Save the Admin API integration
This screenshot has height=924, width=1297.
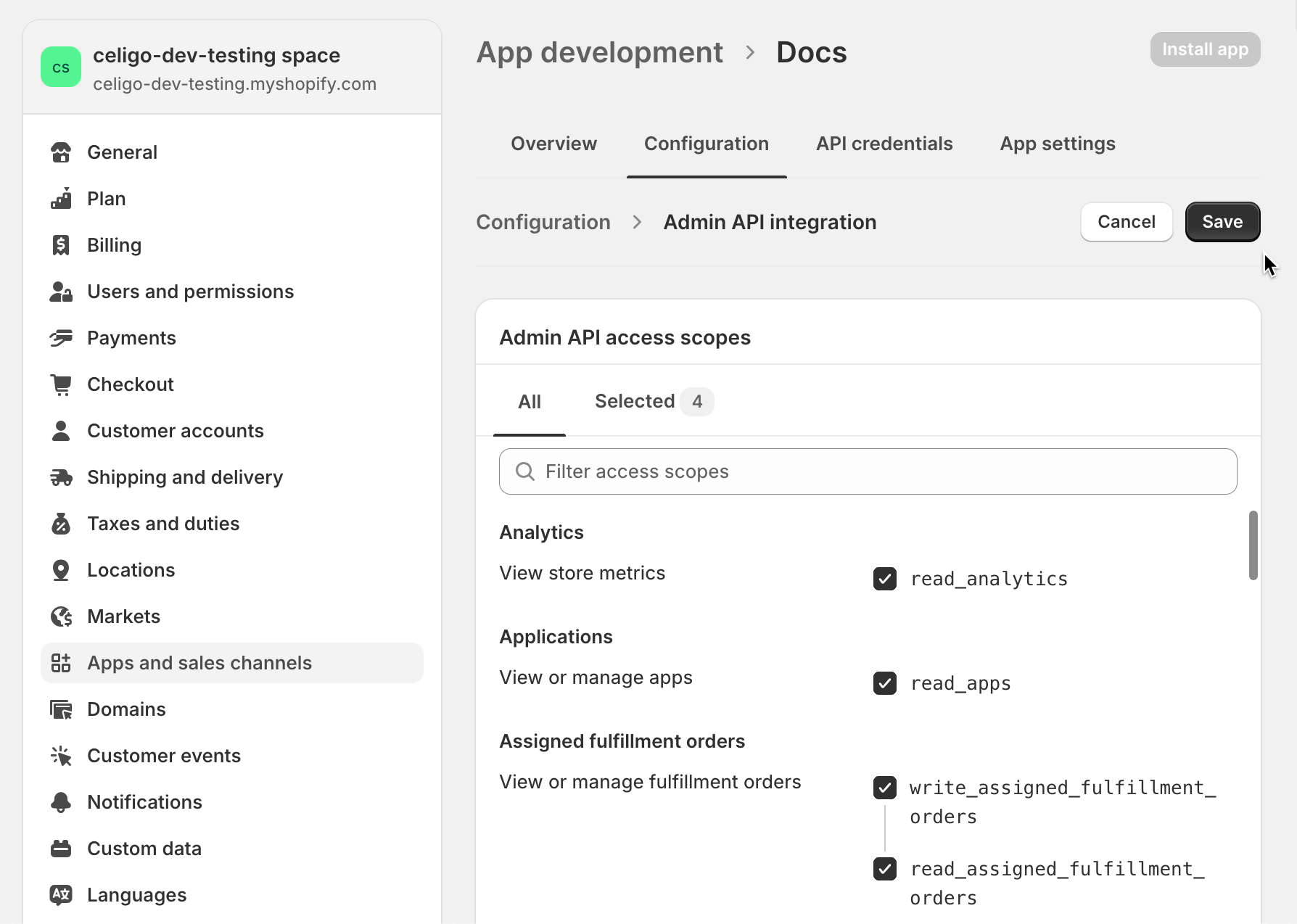[x=1222, y=222]
